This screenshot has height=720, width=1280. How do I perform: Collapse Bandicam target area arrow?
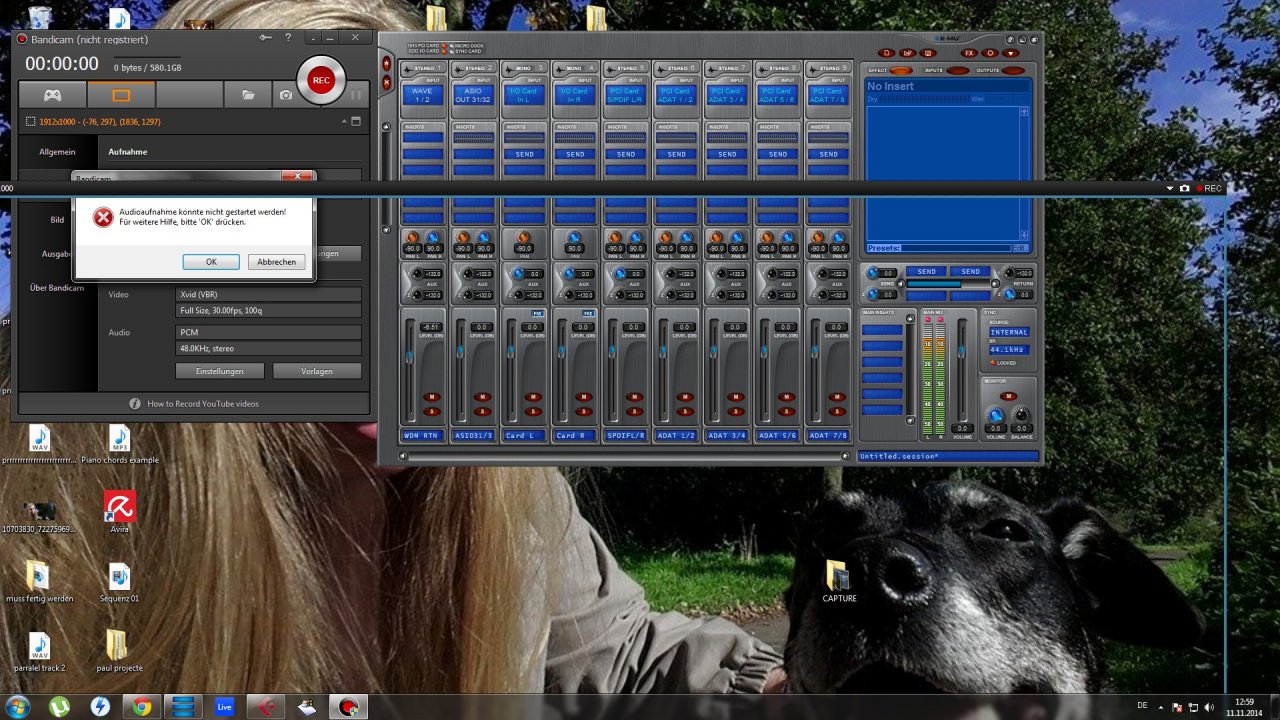click(343, 121)
